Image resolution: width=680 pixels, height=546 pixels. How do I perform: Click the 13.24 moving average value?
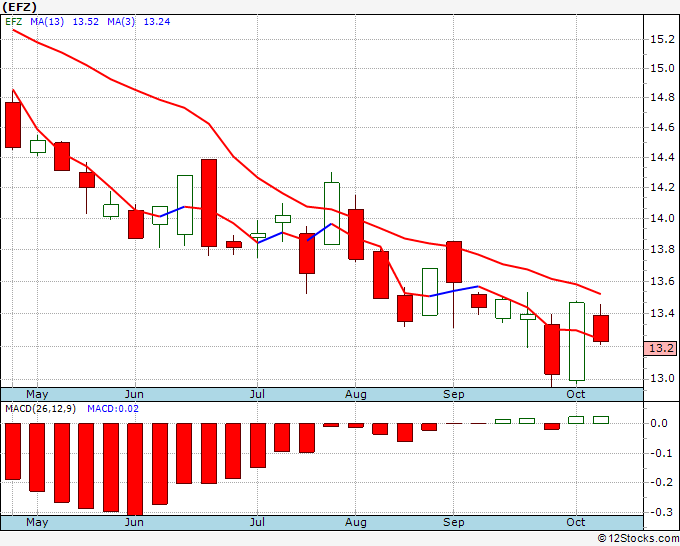157,22
